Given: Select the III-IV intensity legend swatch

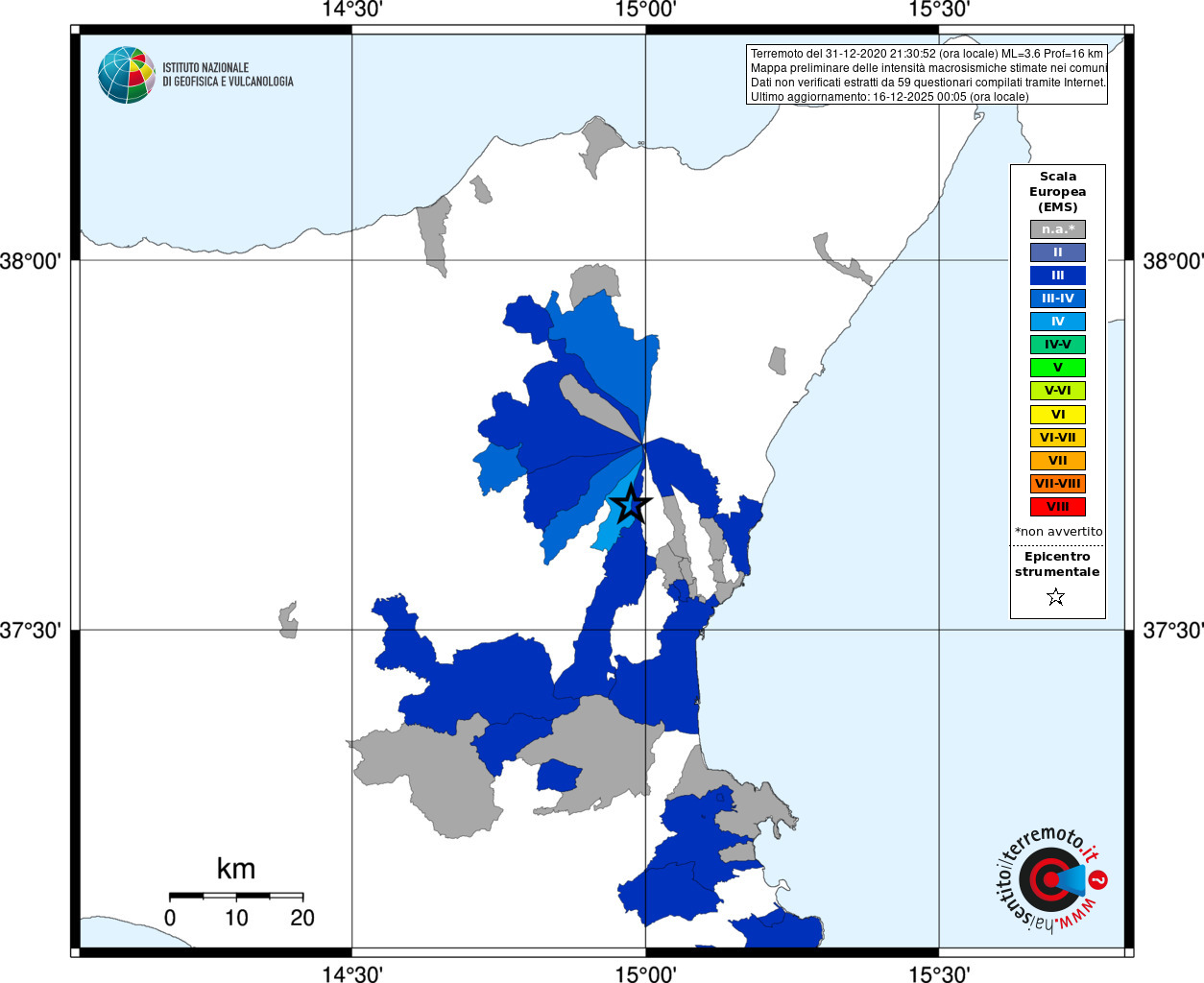Looking at the screenshot, I should coord(1058,299).
